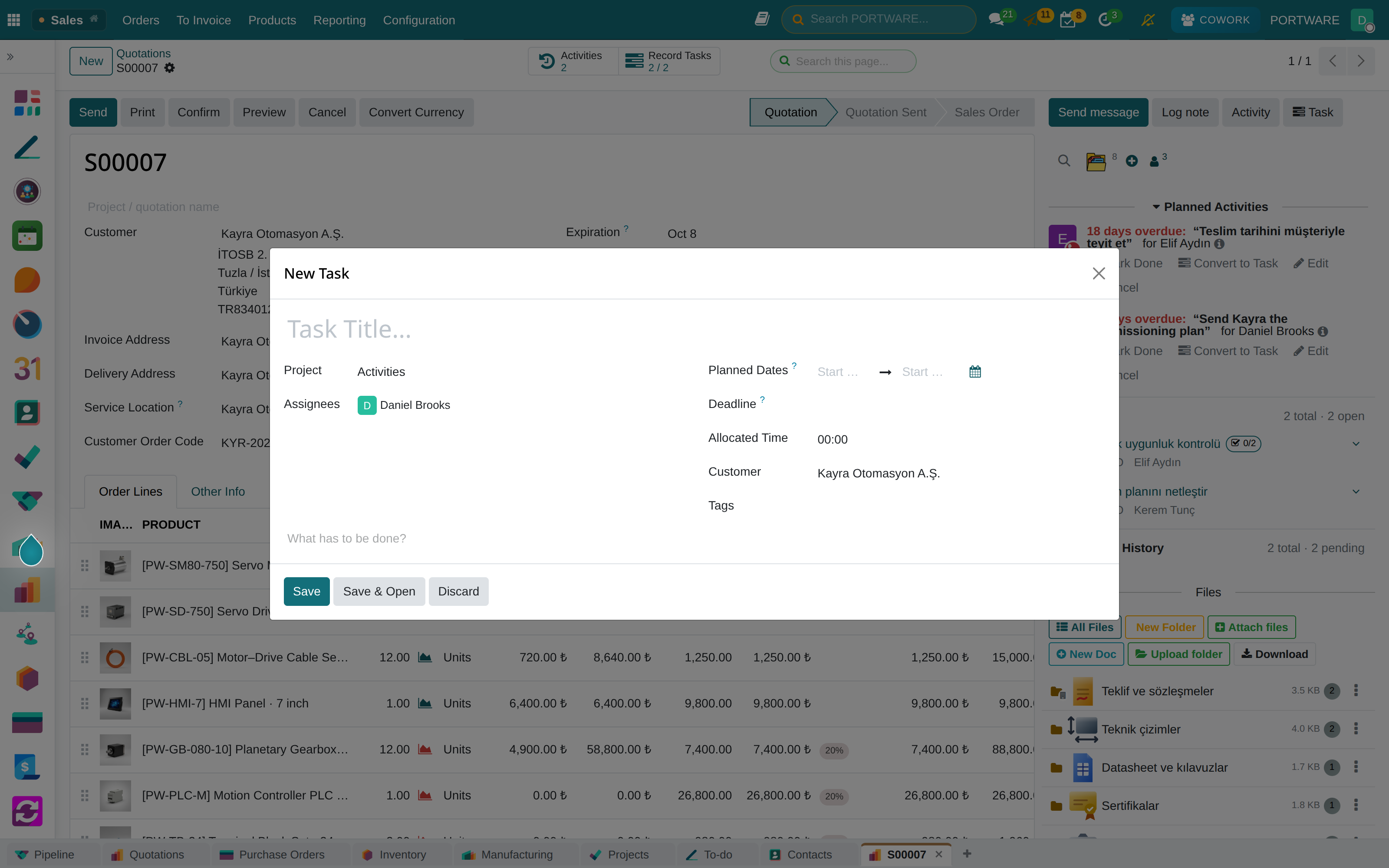Open the To-do pencil icon in sidebar

[27, 148]
